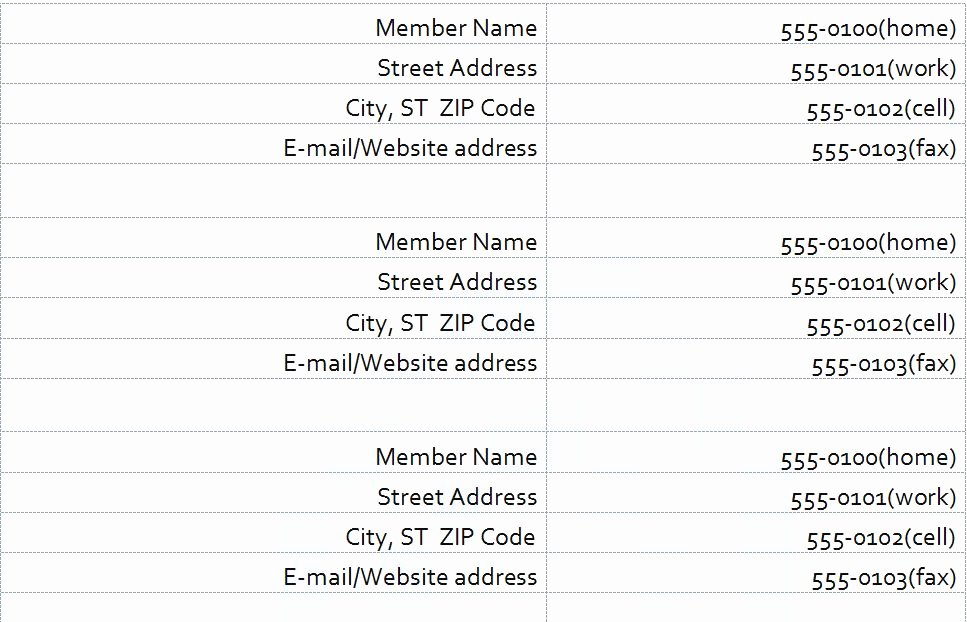The image size is (967, 622).
Task: Click 555-0100(home) in the first contact block
Action: pos(868,29)
